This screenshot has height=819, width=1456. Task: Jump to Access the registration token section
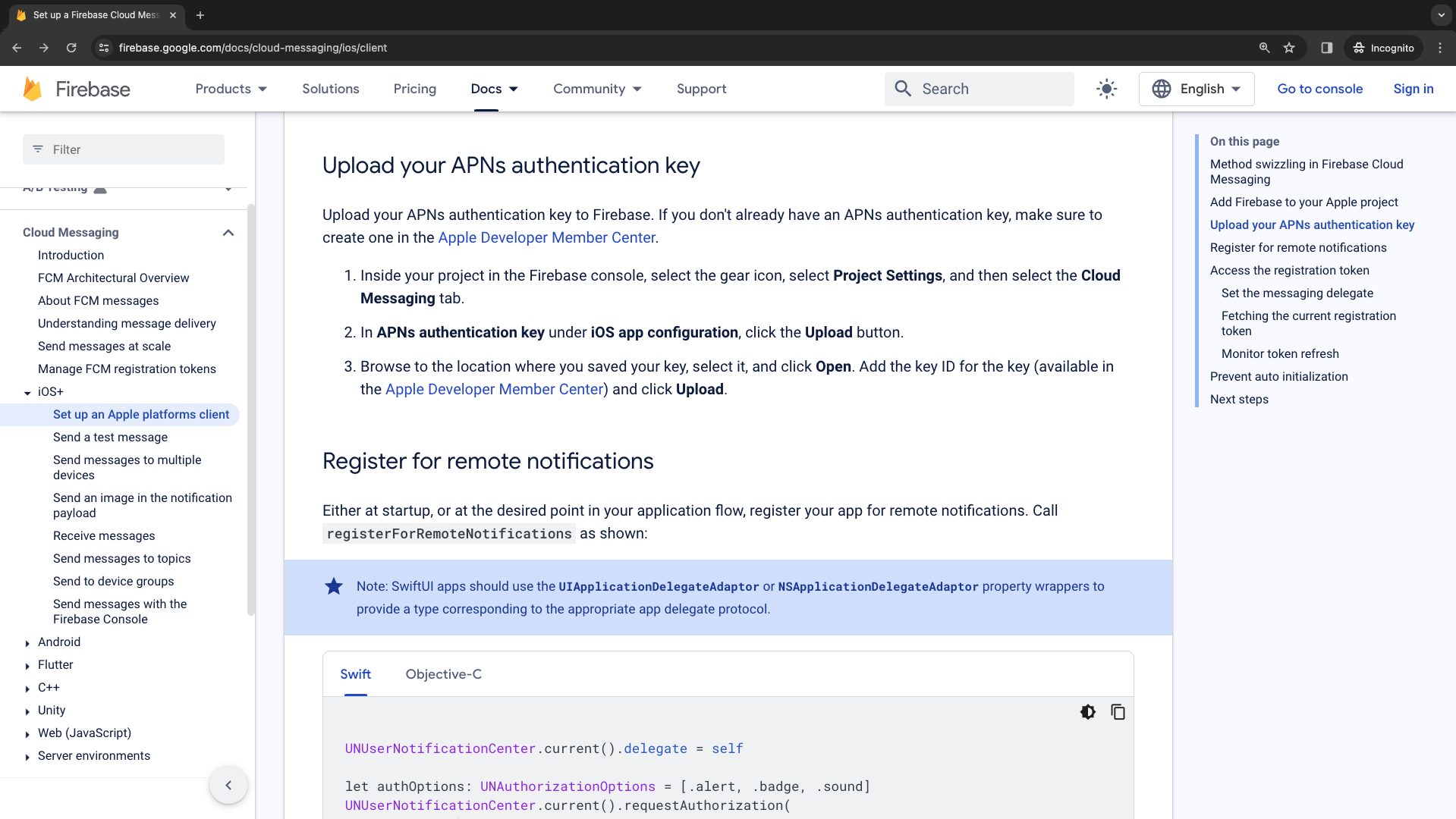(1289, 271)
